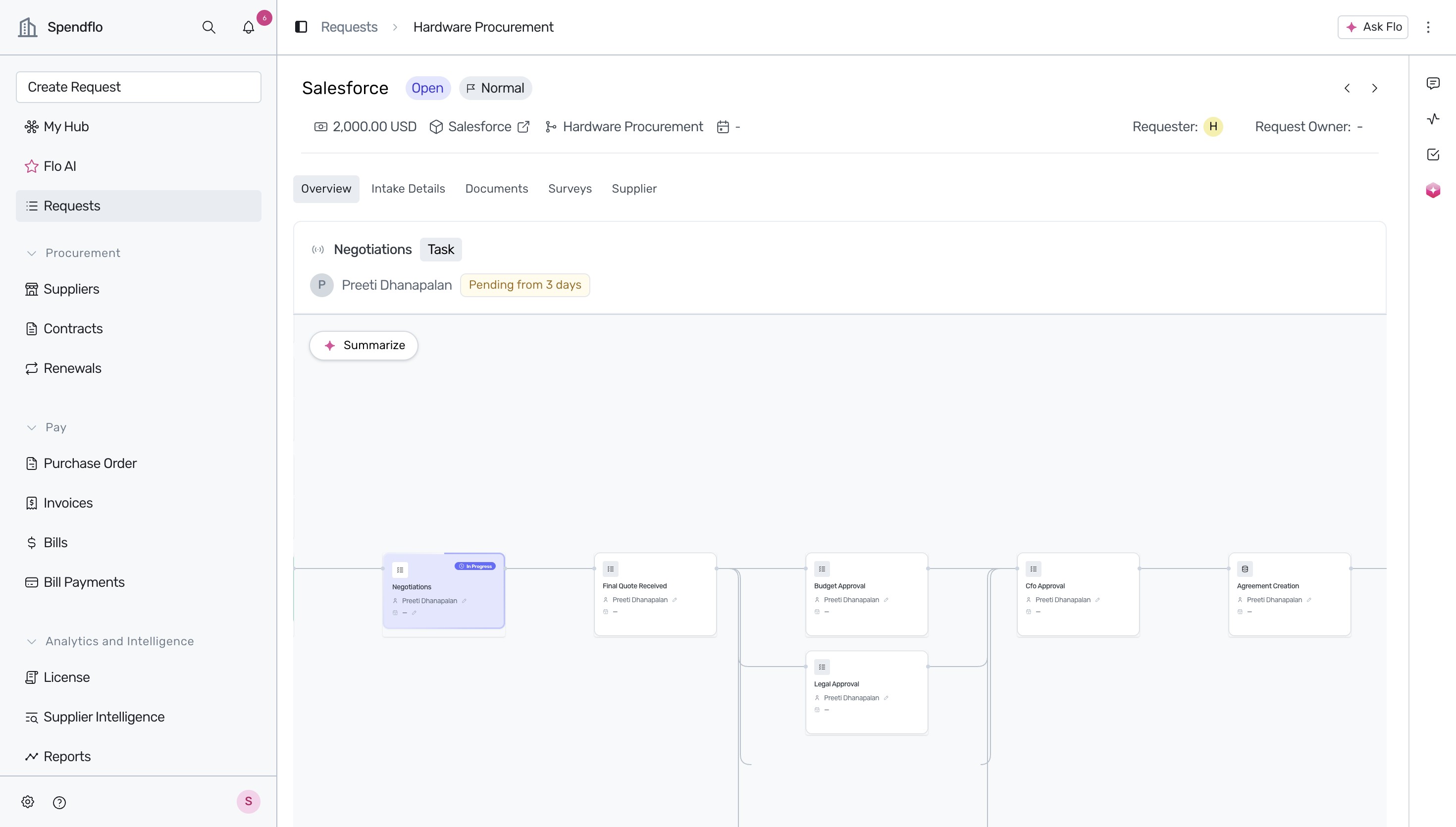Open the Surveys tab
The width and height of the screenshot is (1456, 827).
click(x=570, y=189)
